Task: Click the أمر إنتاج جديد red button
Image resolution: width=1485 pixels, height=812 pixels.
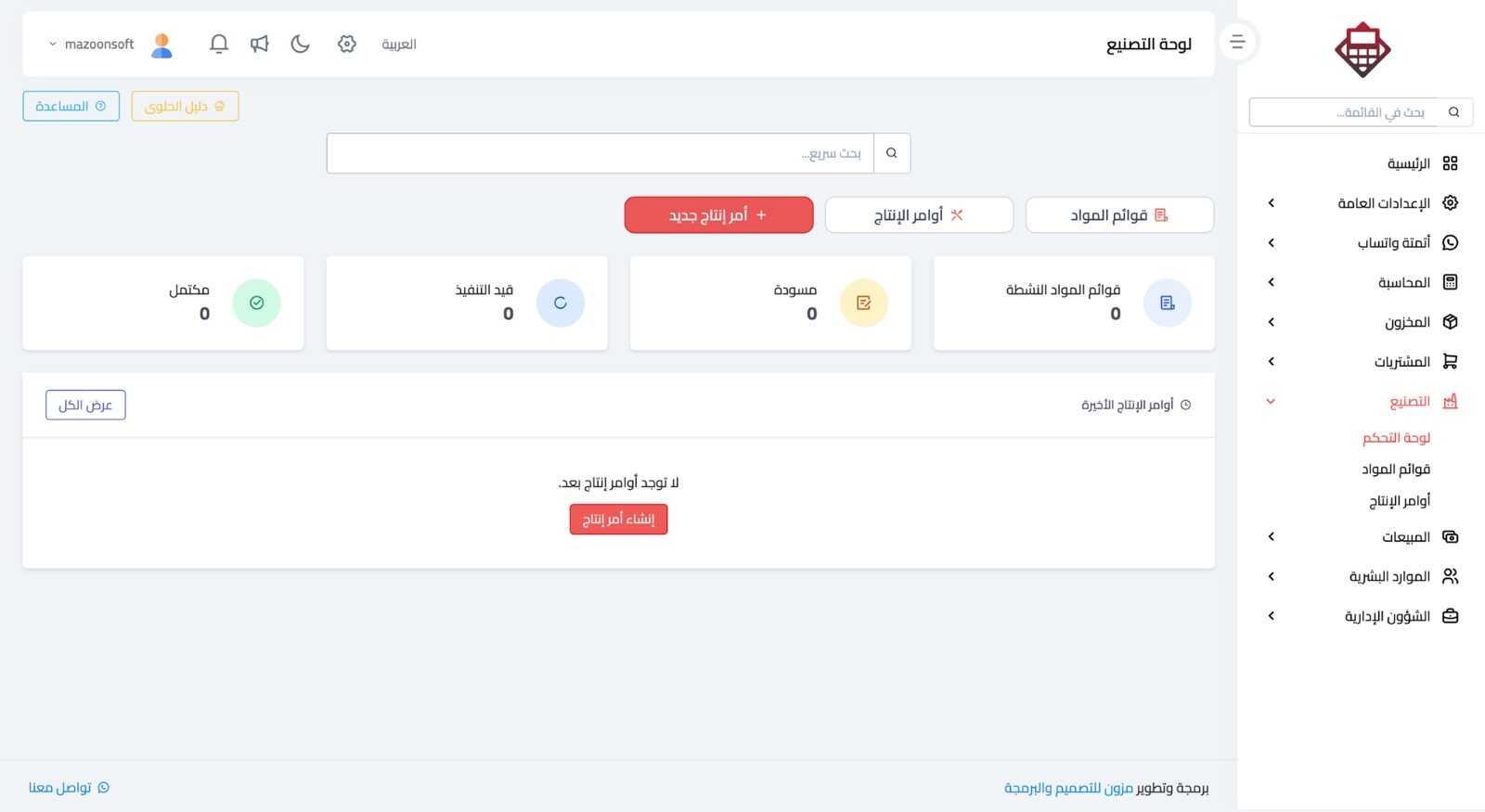Action: (x=719, y=215)
